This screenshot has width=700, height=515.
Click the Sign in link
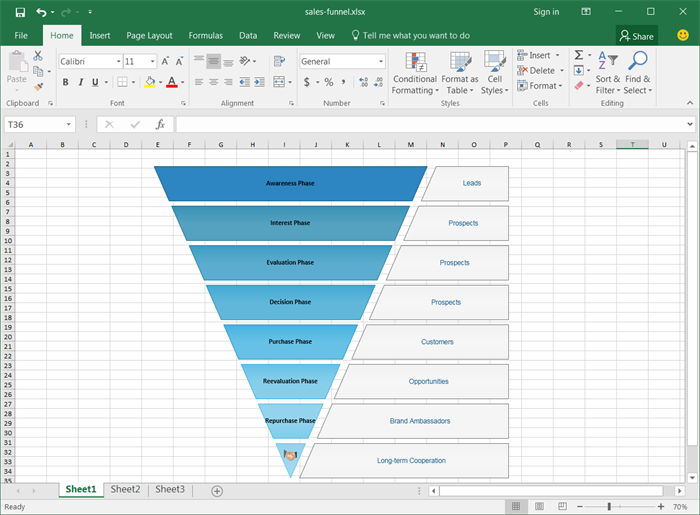click(x=546, y=12)
